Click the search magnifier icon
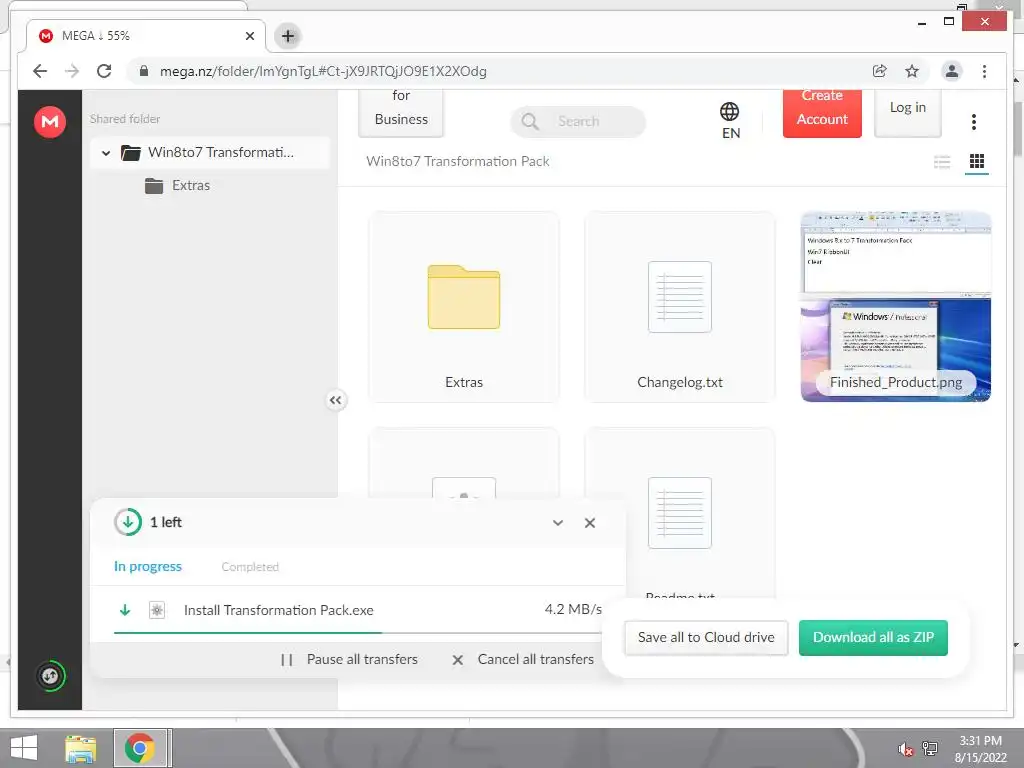This screenshot has width=1024, height=768. [530, 121]
